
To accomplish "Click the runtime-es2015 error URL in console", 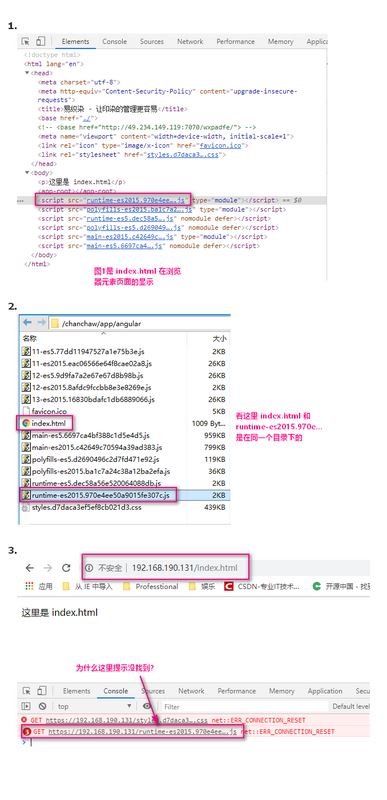I will 142,731.
